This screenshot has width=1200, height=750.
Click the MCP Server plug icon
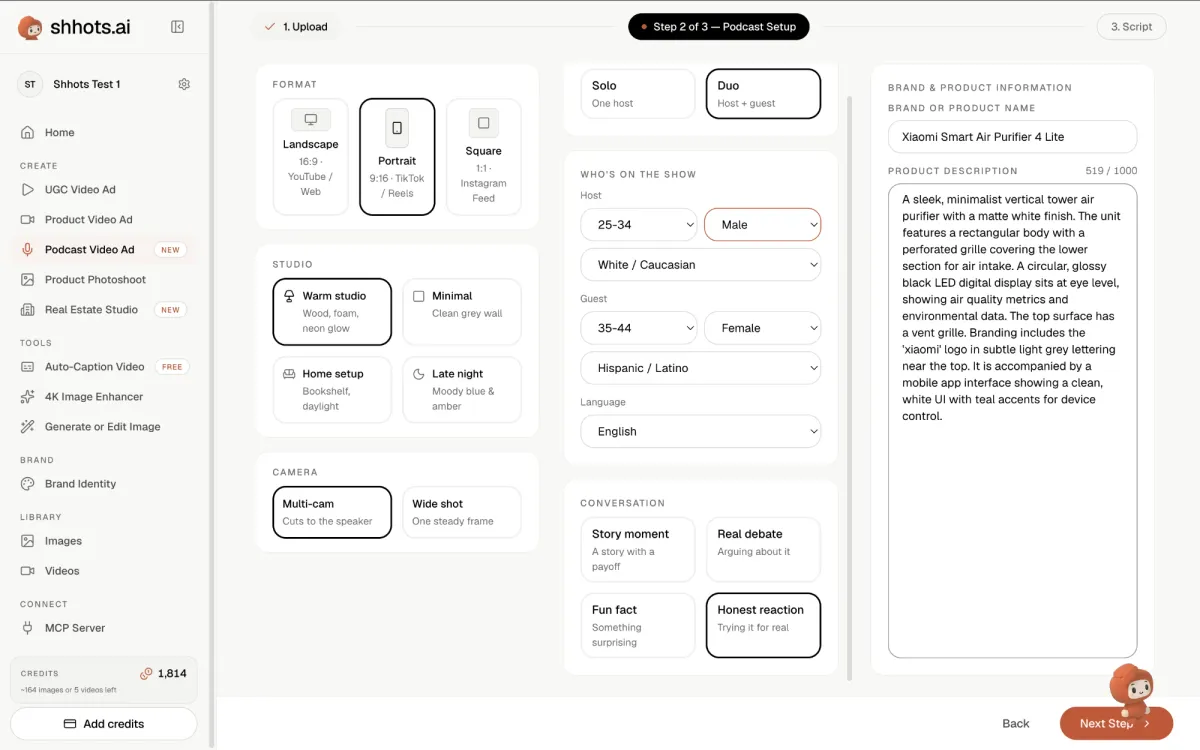coord(28,627)
